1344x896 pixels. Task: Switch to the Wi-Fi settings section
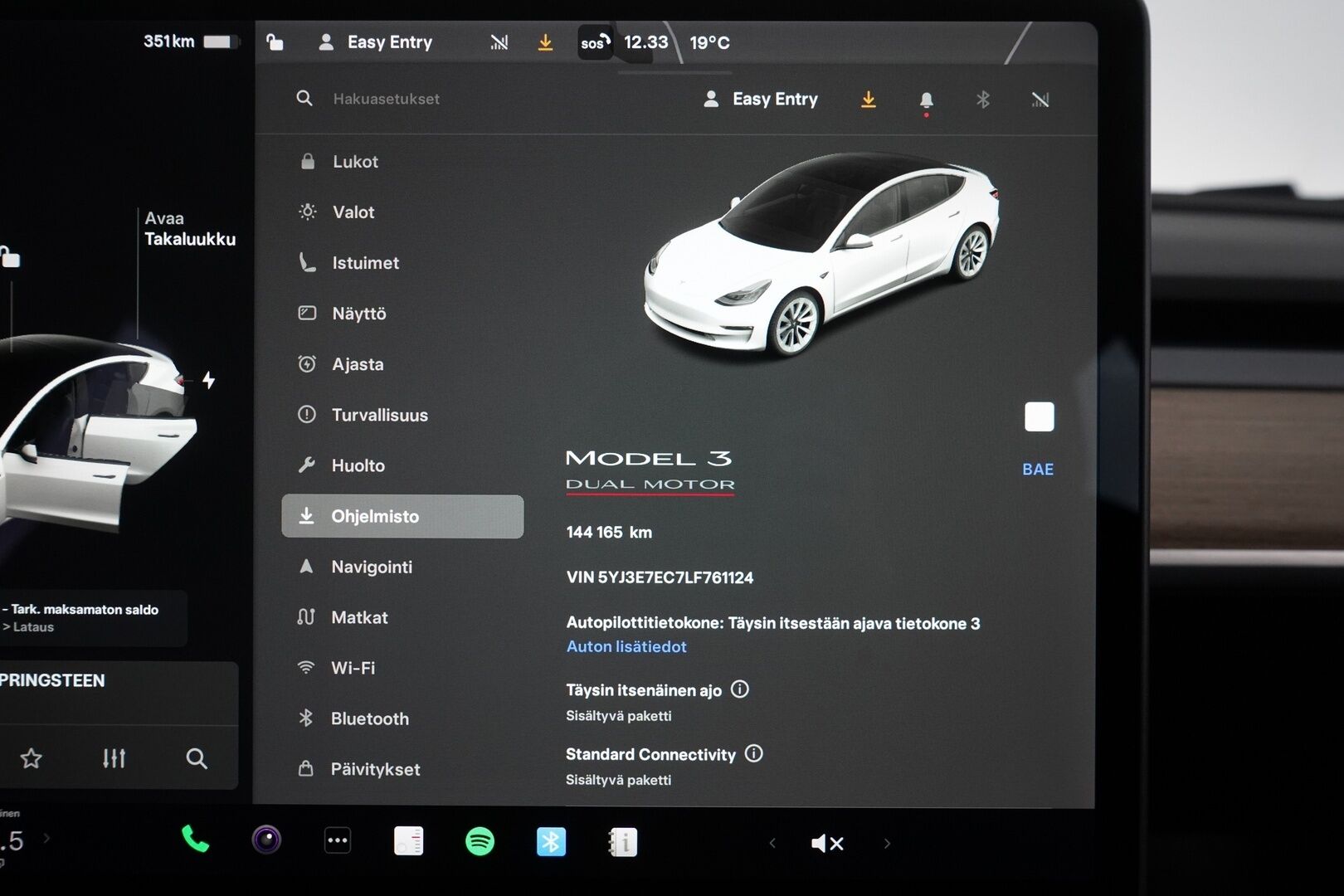click(x=353, y=668)
